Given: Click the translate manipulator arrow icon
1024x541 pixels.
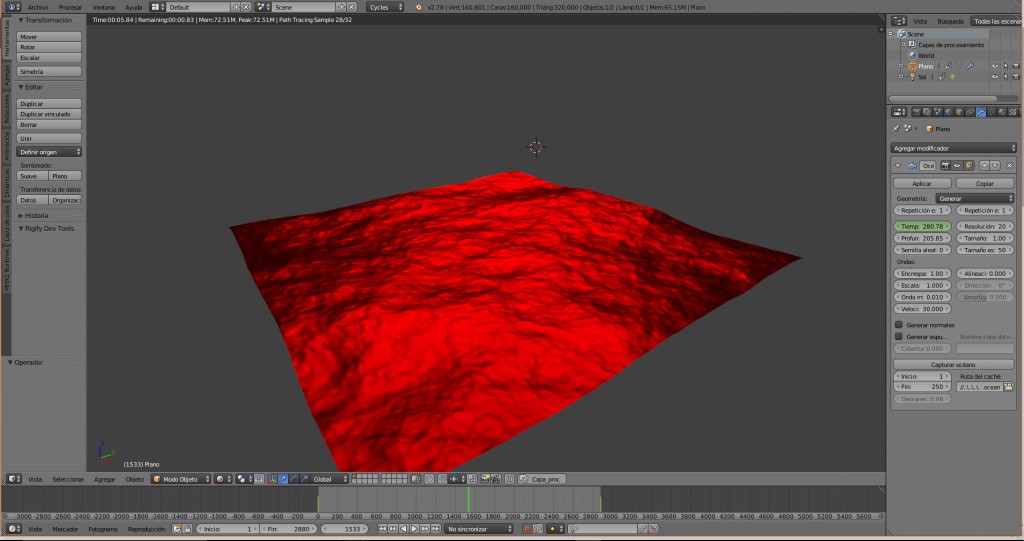Looking at the screenshot, I should pyautogui.click(x=283, y=479).
